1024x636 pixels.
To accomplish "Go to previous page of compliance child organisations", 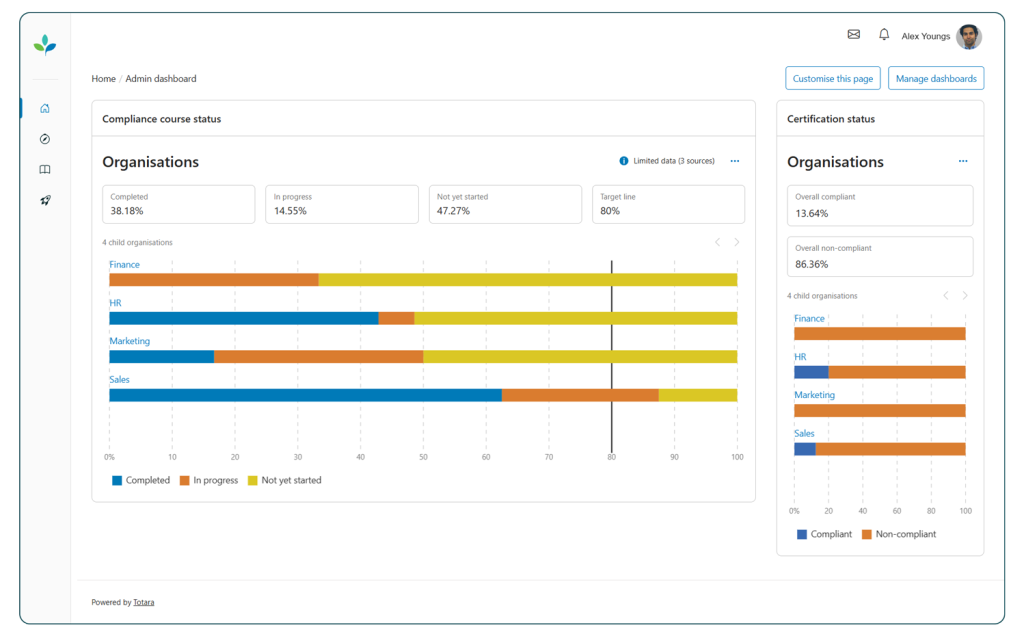I will click(717, 242).
